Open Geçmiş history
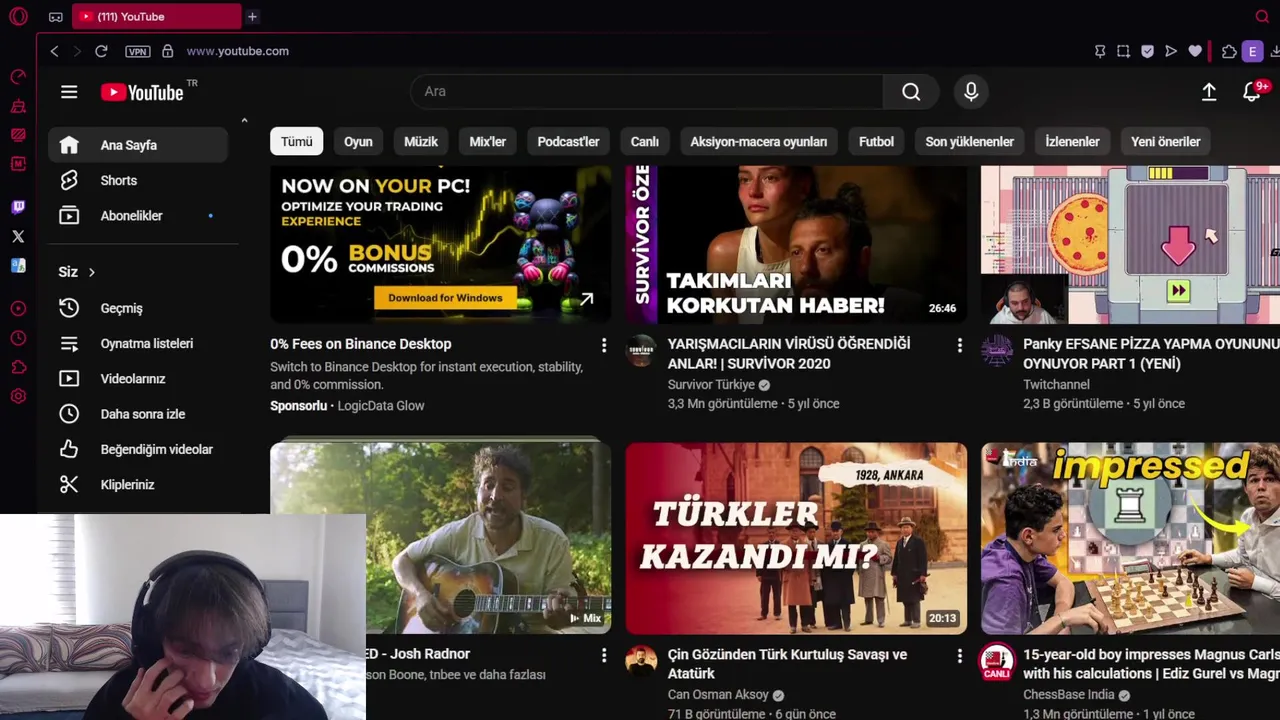 coord(138,308)
